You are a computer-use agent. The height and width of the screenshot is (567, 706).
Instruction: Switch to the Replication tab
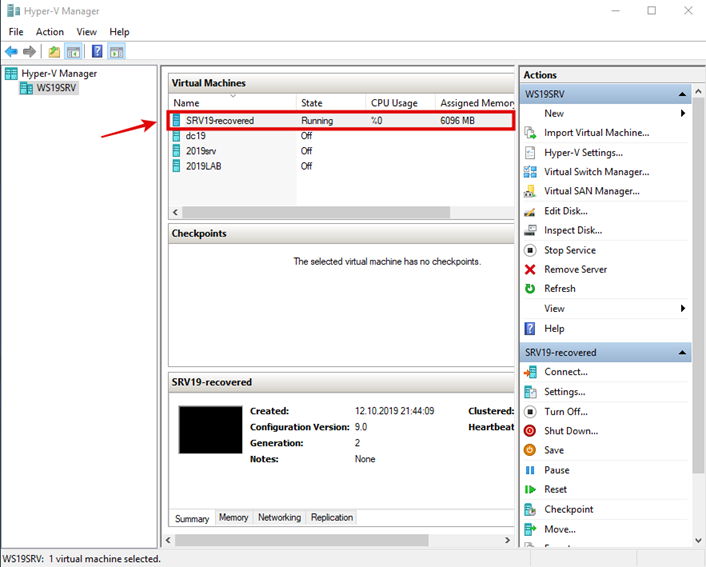tap(332, 517)
